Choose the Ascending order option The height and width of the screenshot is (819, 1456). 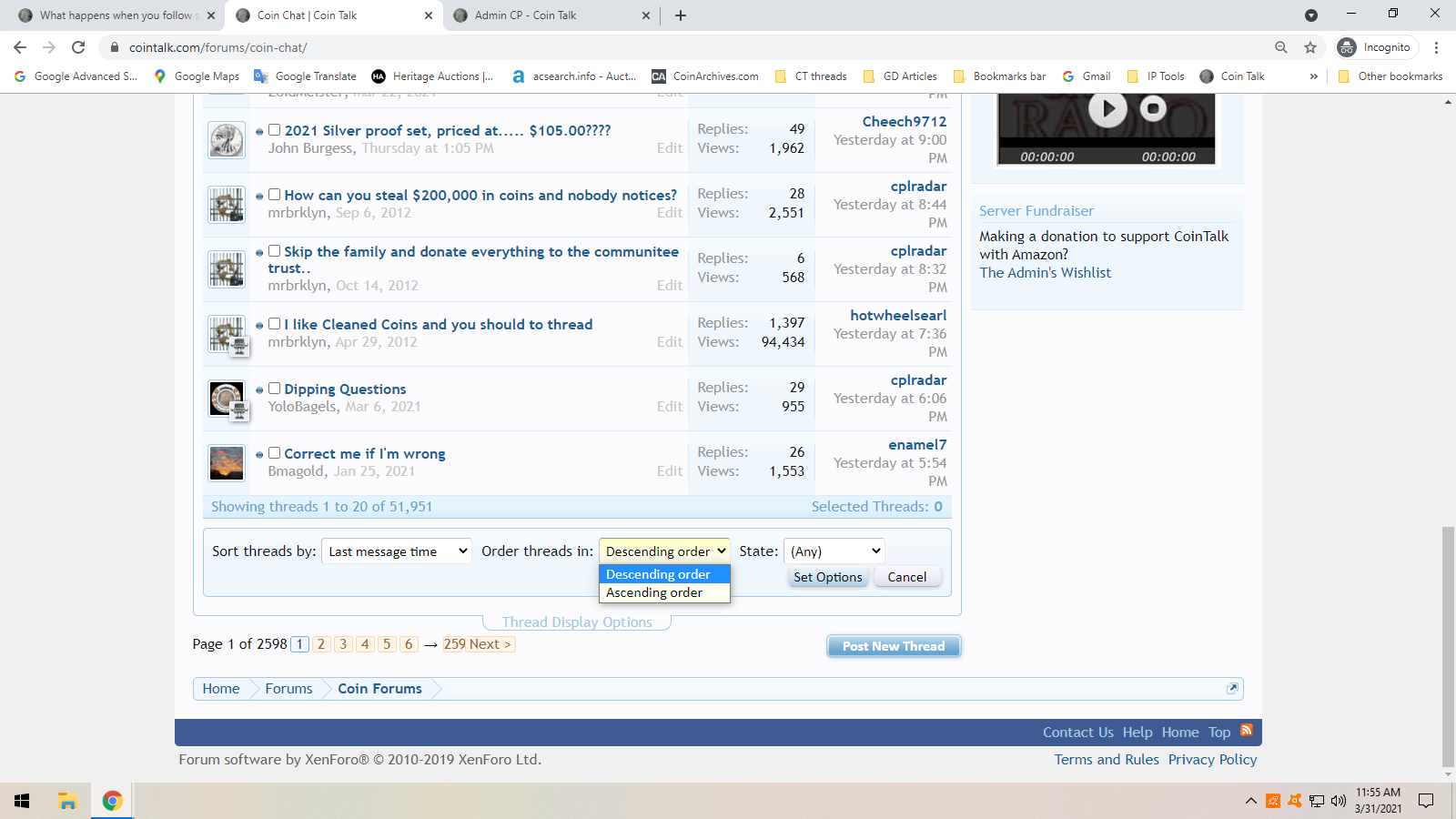664,592
